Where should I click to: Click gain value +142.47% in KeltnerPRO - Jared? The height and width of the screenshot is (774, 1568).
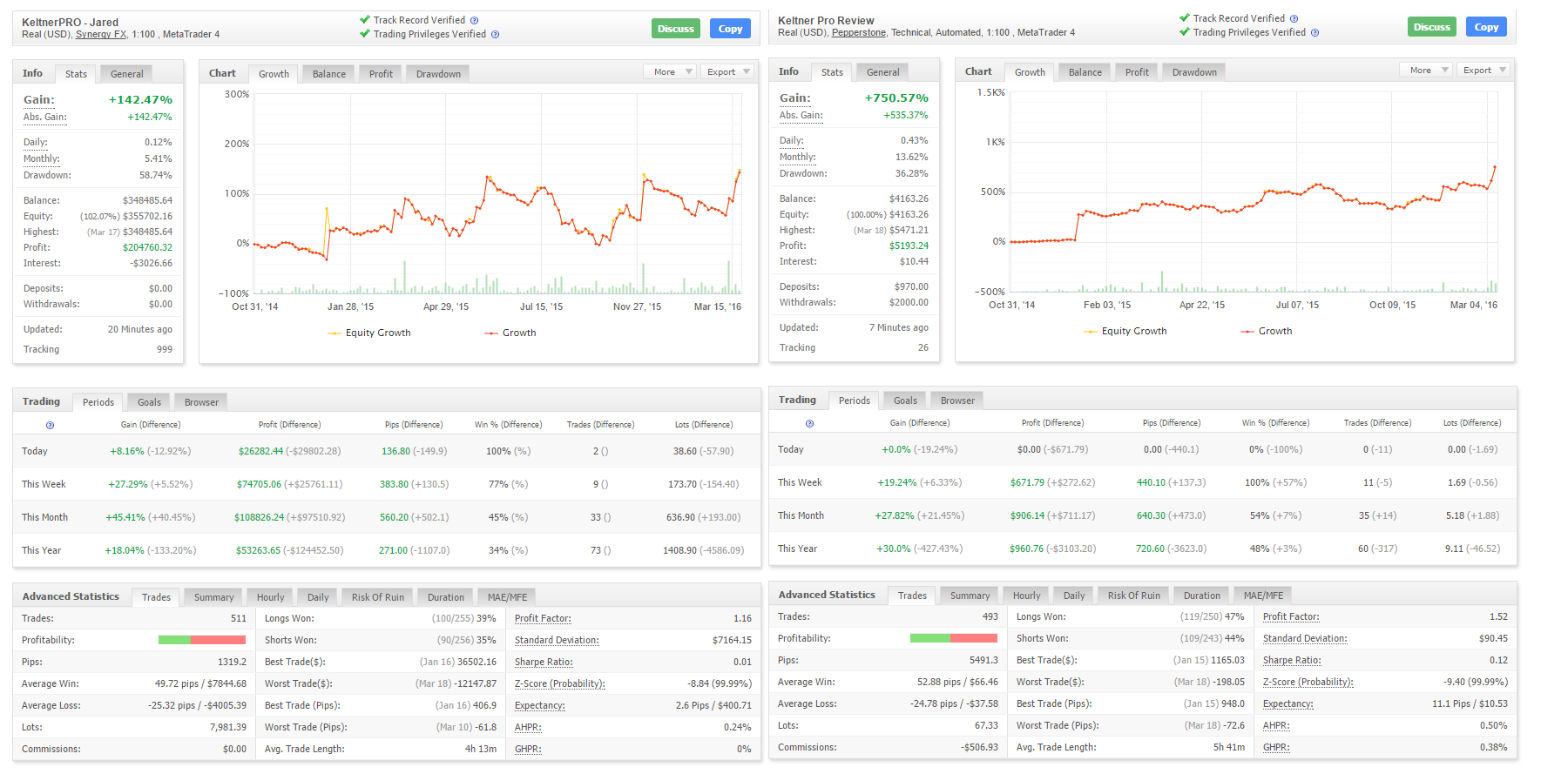[x=140, y=100]
